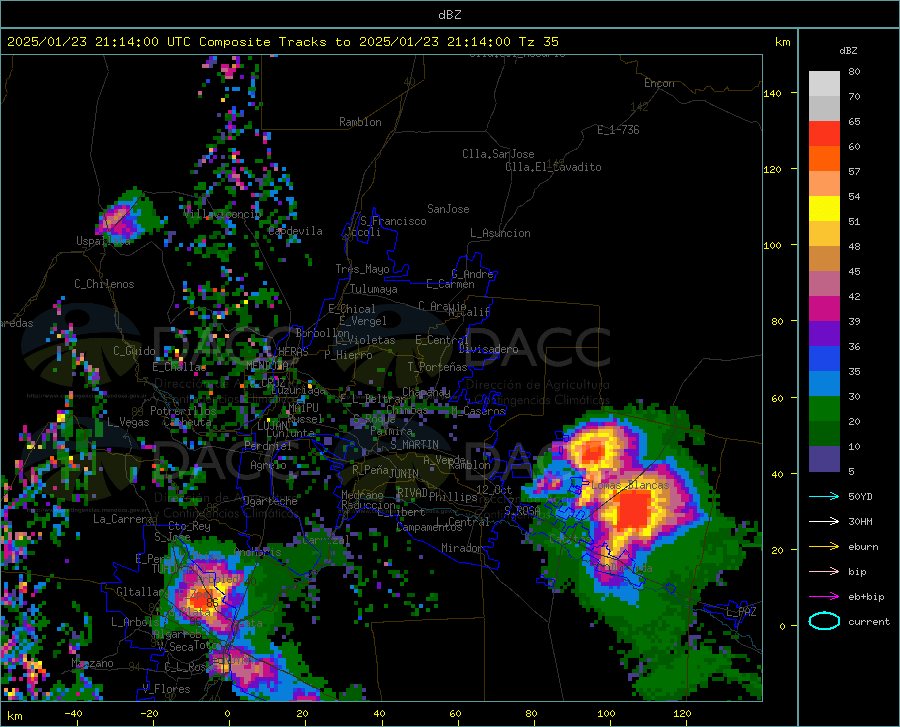Click the 'C_Chilenos' map label

click(104, 284)
